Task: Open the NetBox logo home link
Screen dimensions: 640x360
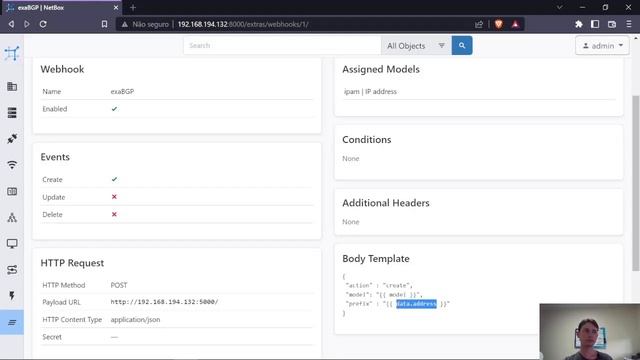Action: point(12,53)
